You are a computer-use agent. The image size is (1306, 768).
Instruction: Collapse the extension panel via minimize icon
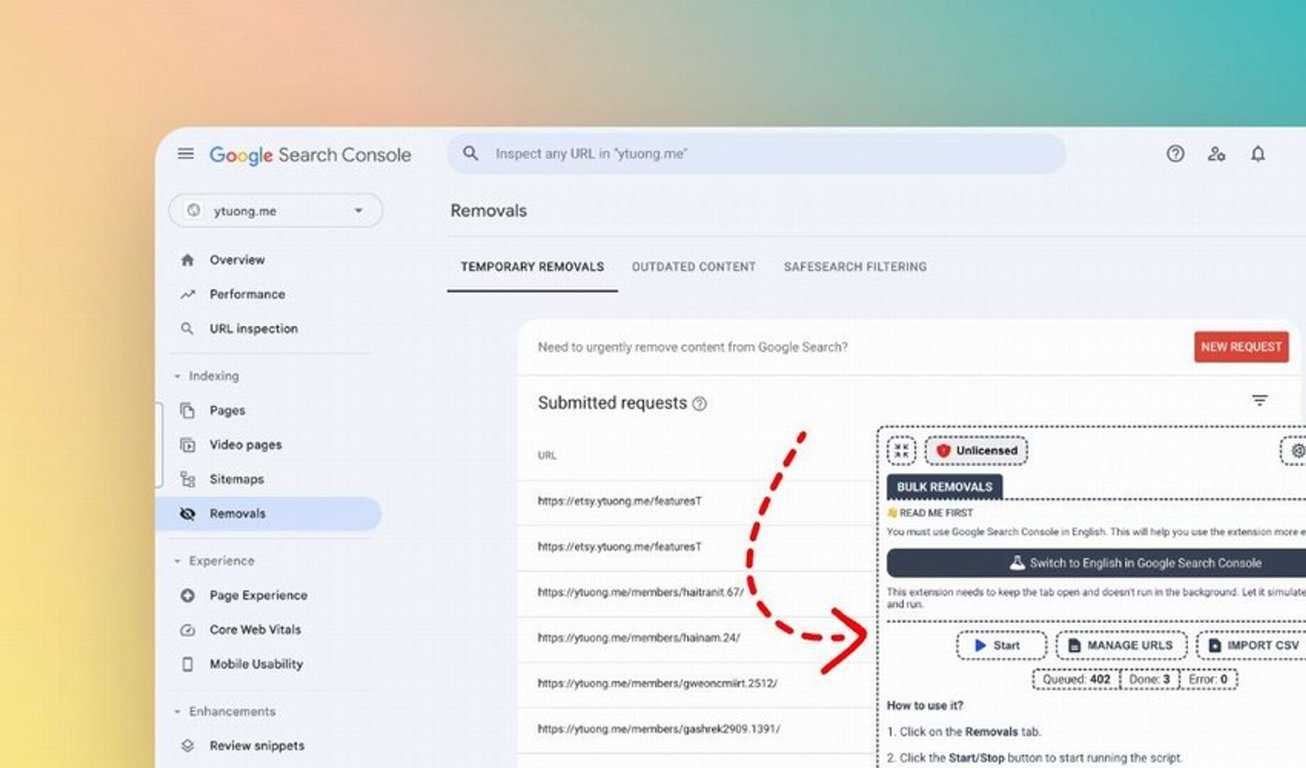click(902, 451)
